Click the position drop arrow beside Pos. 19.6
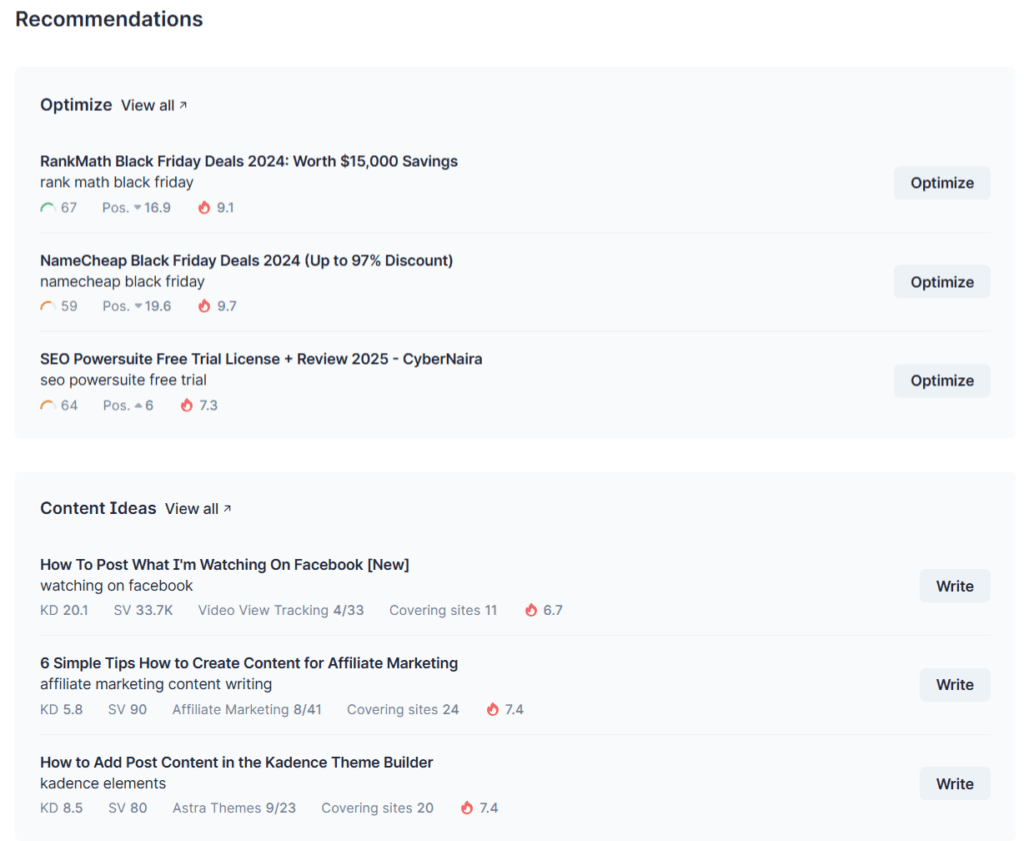Viewport: 1024px width, 841px height. (136, 306)
